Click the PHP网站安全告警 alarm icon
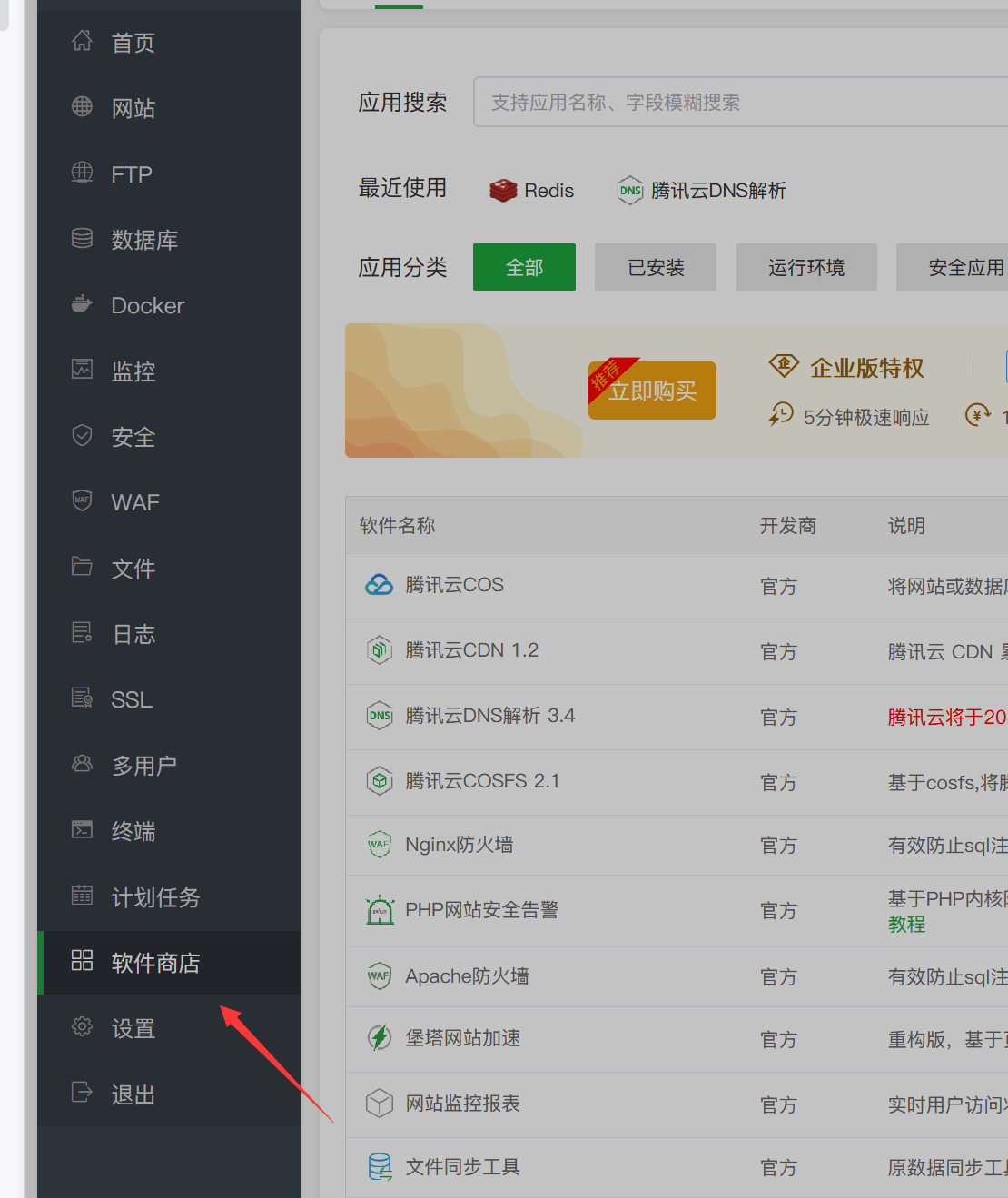Image resolution: width=1008 pixels, height=1198 pixels. pos(380,910)
